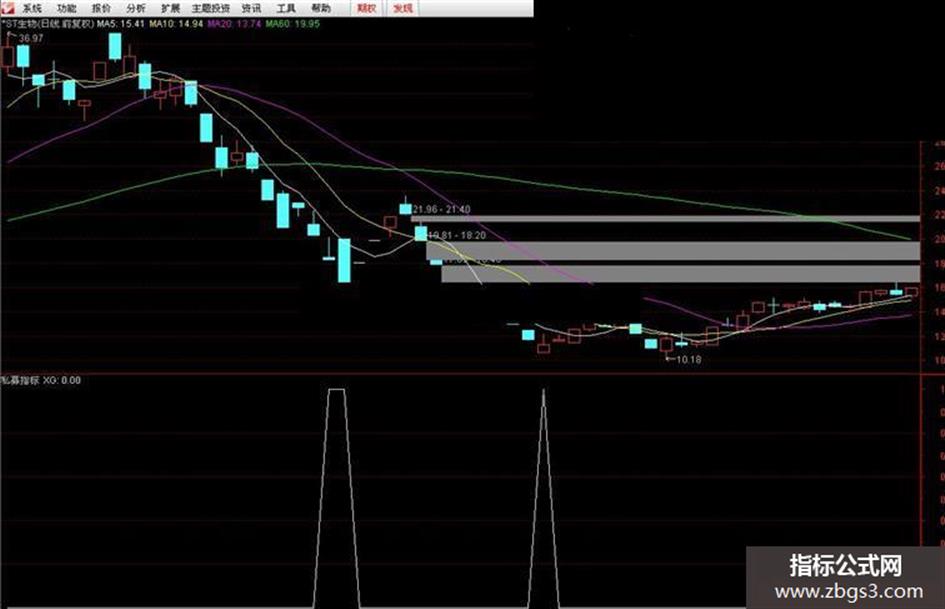Open the 分析 menu
945x609 pixels.
(136, 8)
